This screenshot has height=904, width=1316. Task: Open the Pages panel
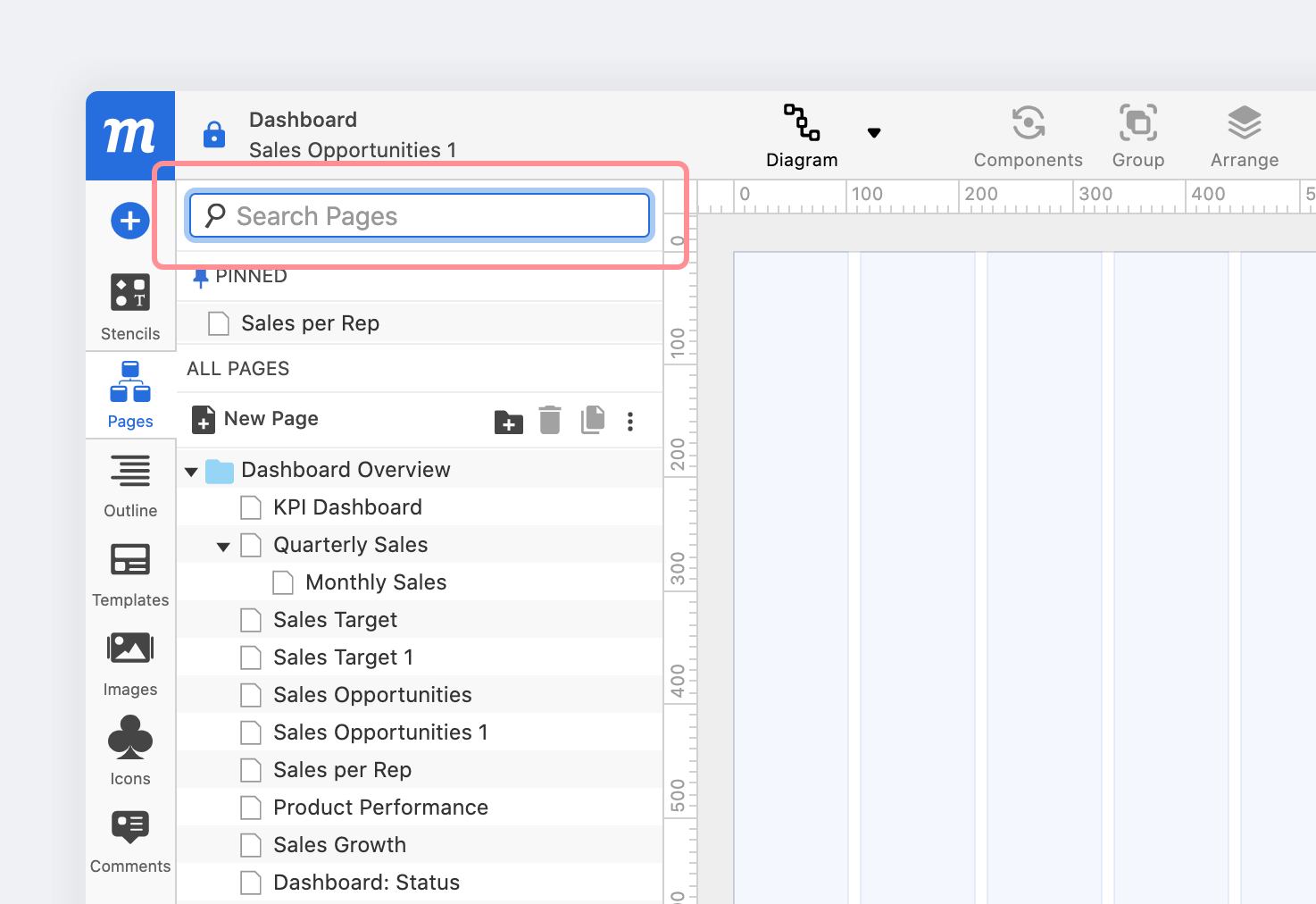tap(129, 393)
